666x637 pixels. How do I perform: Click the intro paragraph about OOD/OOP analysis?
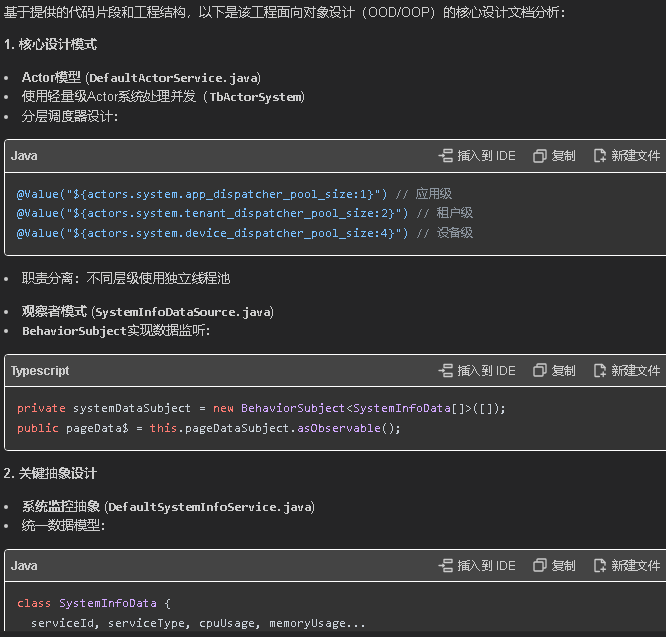pyautogui.click(x=285, y=12)
